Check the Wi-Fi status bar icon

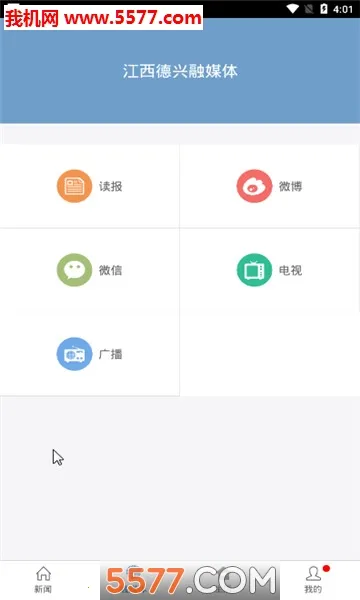[x=293, y=9]
